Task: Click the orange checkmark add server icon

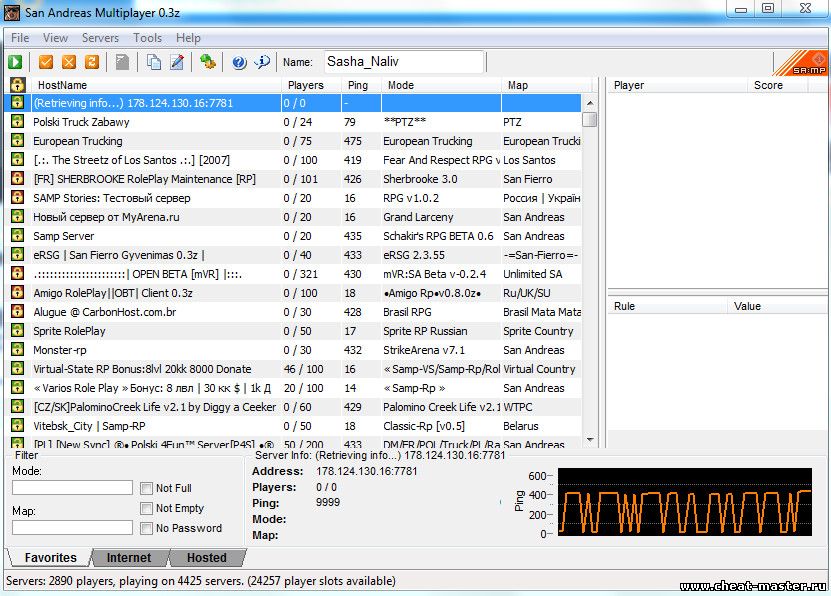Action: click(47, 62)
